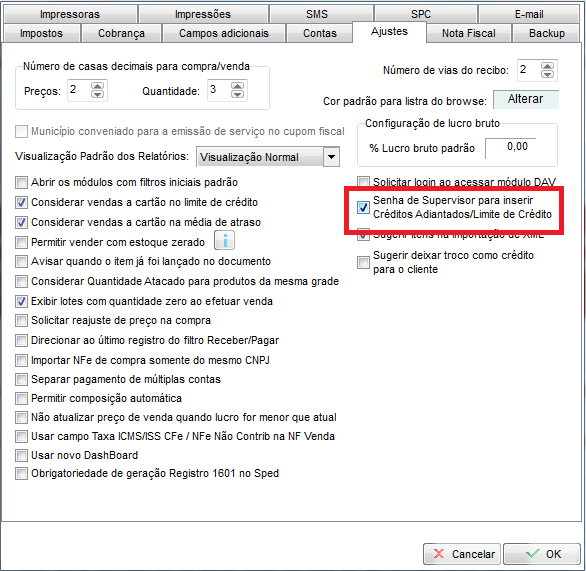The image size is (586, 571).
Task: Open the Backup tab
Action: pos(547,33)
